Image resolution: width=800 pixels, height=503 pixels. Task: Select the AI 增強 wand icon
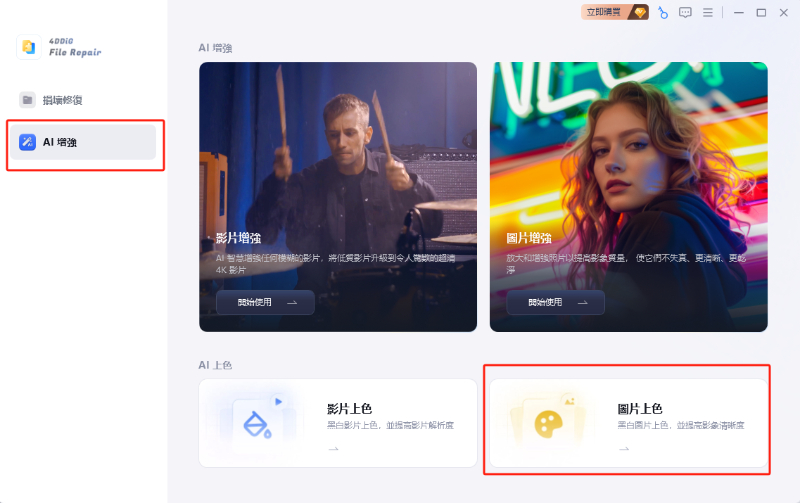27,142
